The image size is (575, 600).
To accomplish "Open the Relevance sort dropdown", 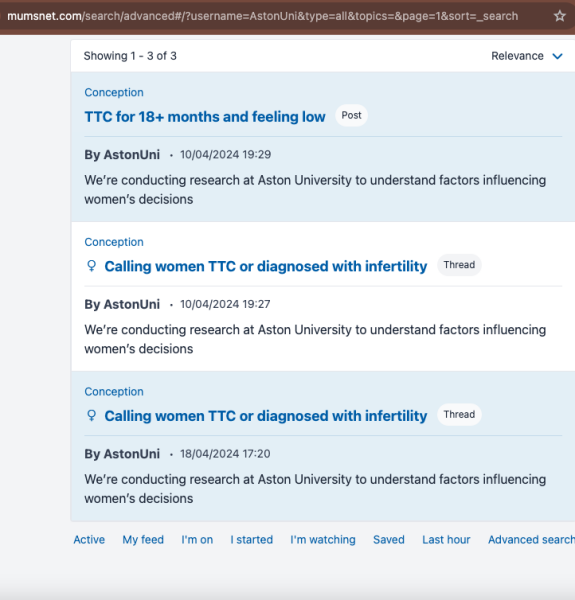I will click(526, 56).
